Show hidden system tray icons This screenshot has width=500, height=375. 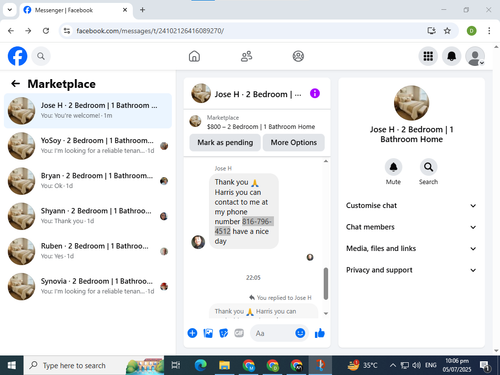(393, 365)
